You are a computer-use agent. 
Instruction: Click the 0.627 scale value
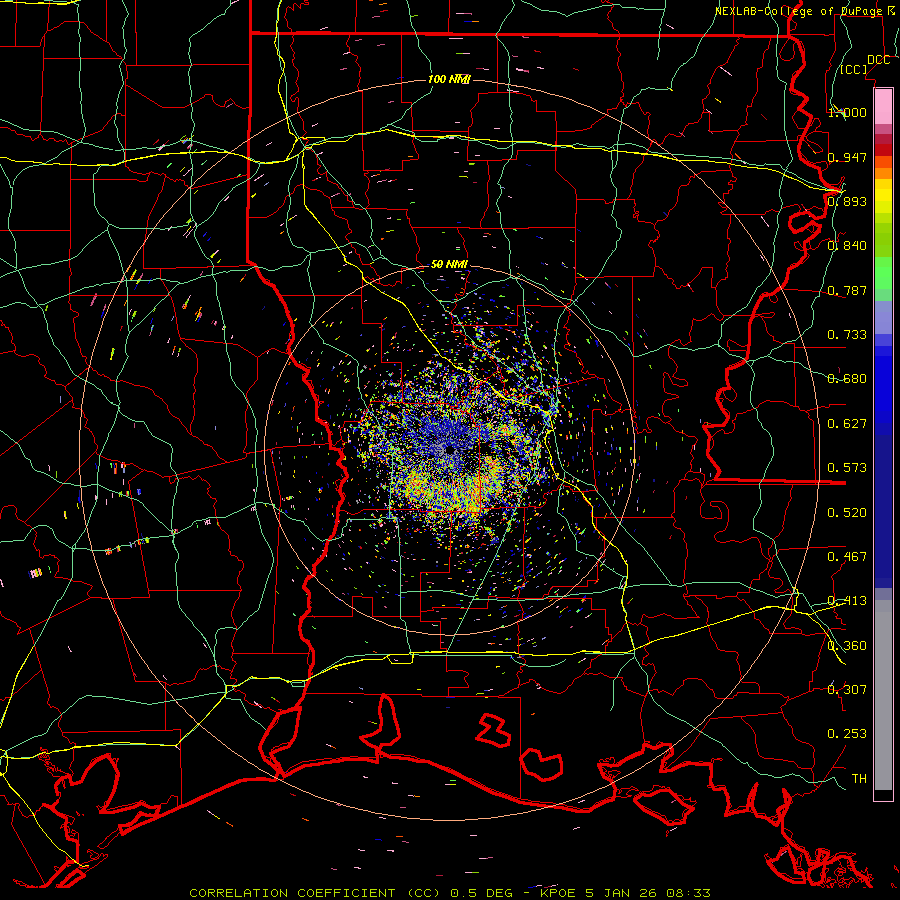click(x=847, y=424)
